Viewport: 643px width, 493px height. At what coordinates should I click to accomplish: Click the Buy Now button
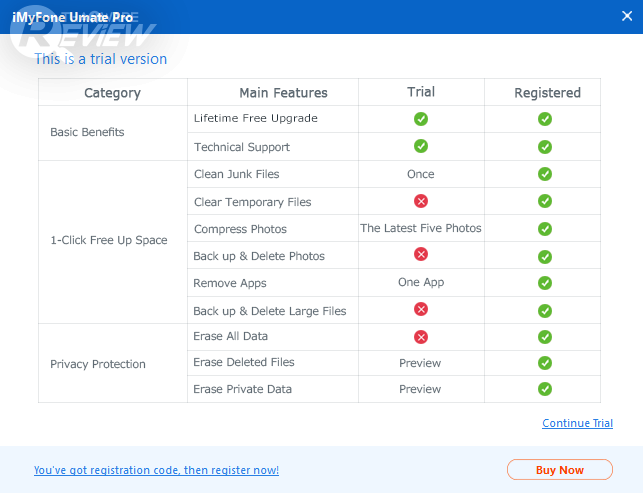559,470
